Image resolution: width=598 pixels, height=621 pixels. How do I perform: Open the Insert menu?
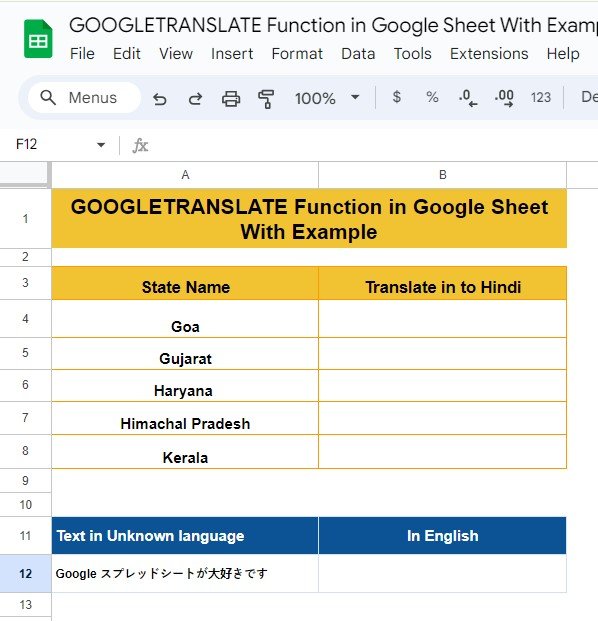click(232, 53)
